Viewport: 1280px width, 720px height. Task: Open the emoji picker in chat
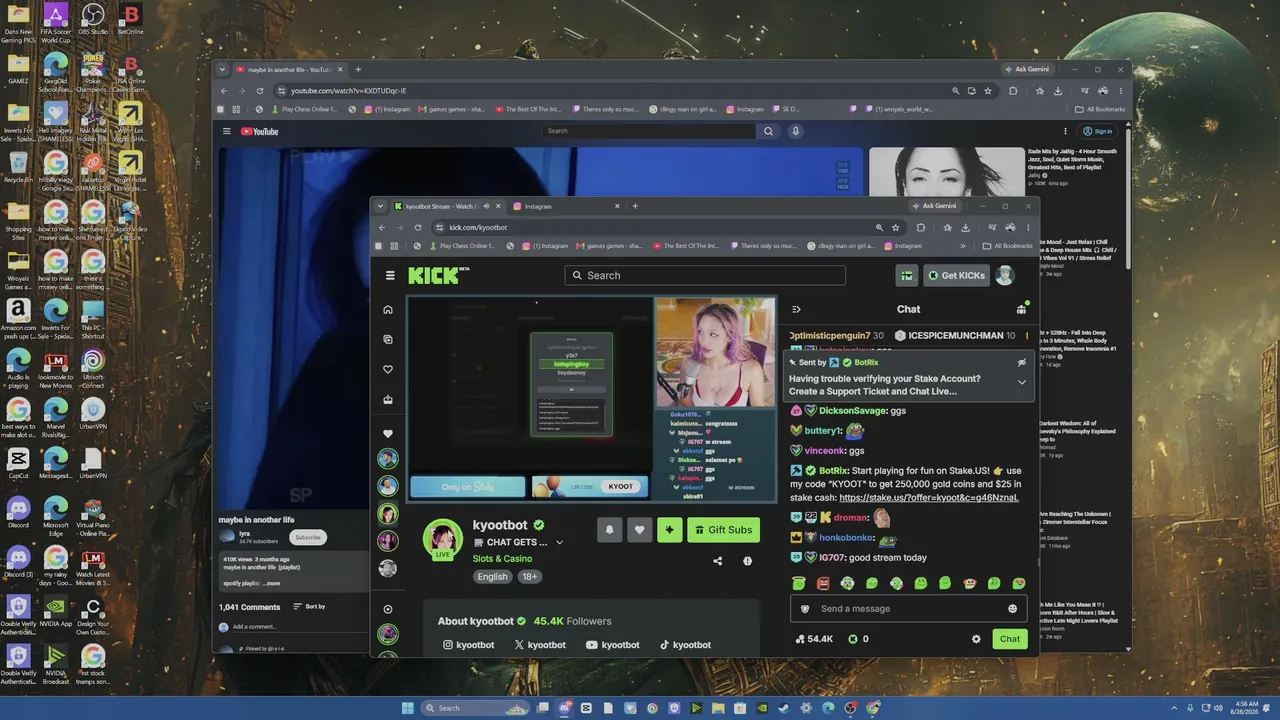1012,609
